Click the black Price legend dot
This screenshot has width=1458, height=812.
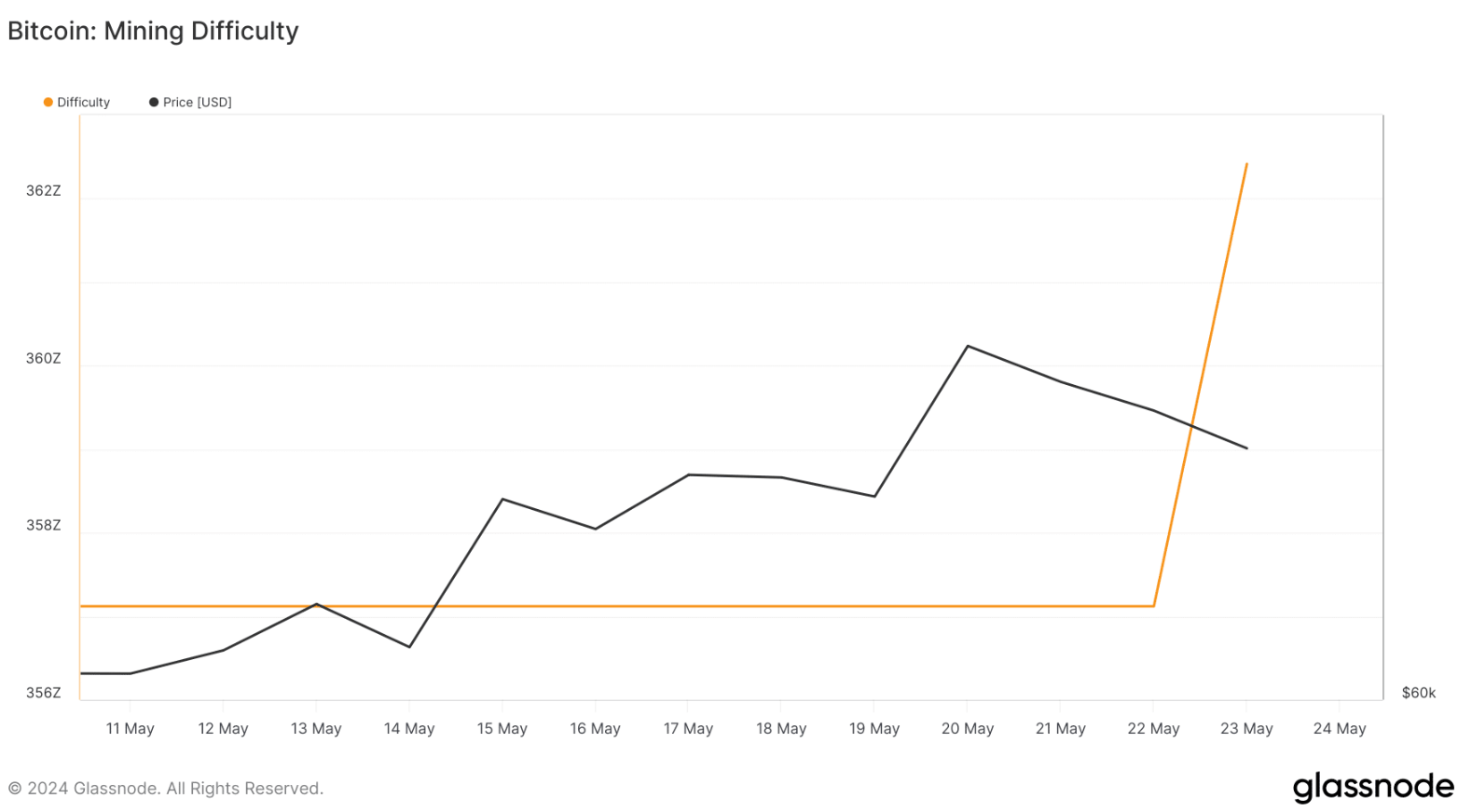click(x=154, y=103)
